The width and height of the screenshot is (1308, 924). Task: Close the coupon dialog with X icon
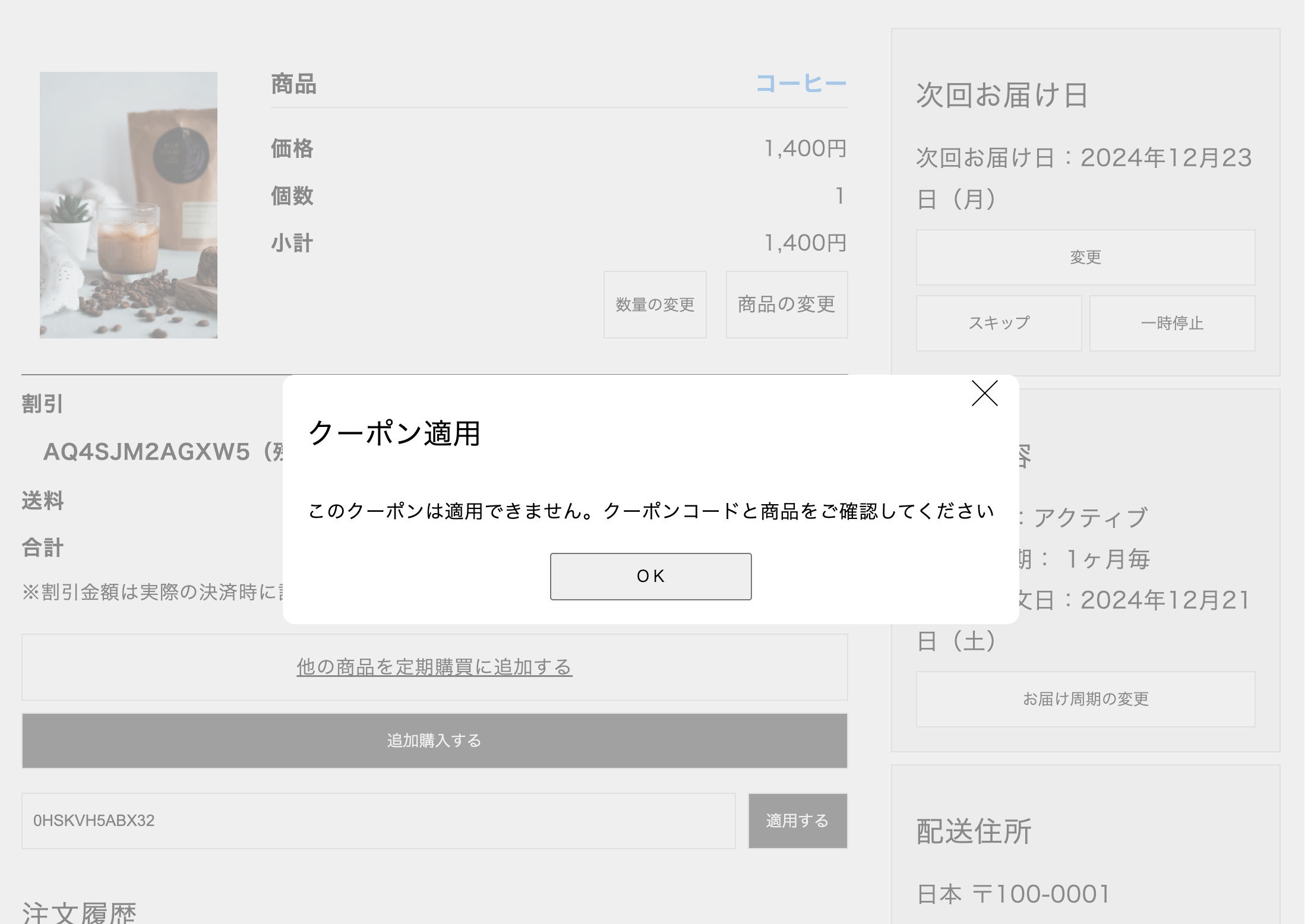pos(984,393)
